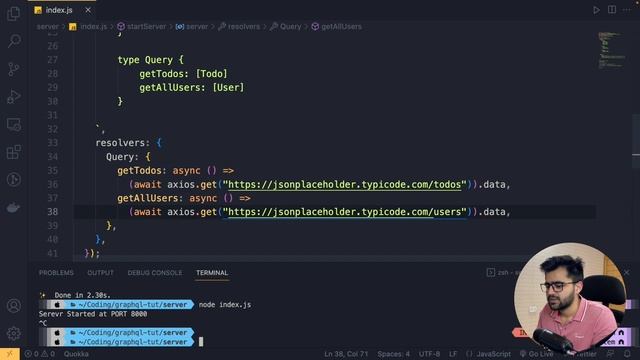Click the terminal cursor at last prompt
The width and height of the screenshot is (640, 360).
(x=201, y=342)
